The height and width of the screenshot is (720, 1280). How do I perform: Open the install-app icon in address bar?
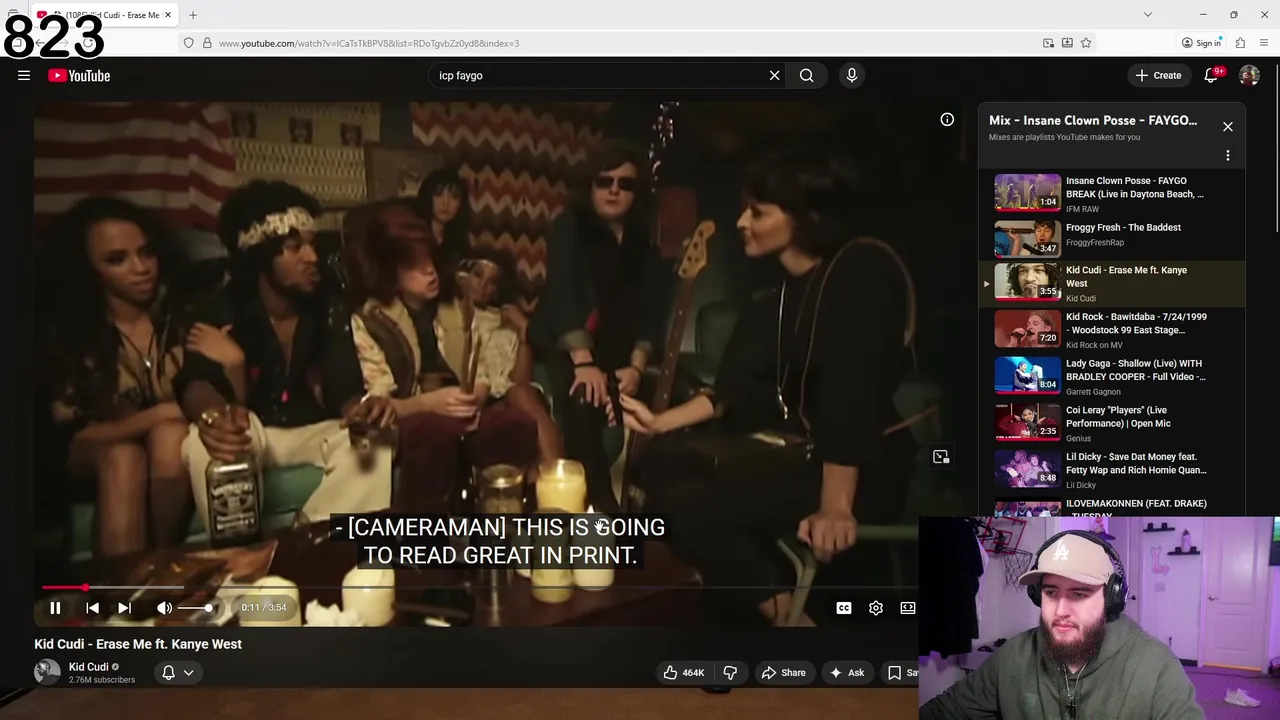1067,43
